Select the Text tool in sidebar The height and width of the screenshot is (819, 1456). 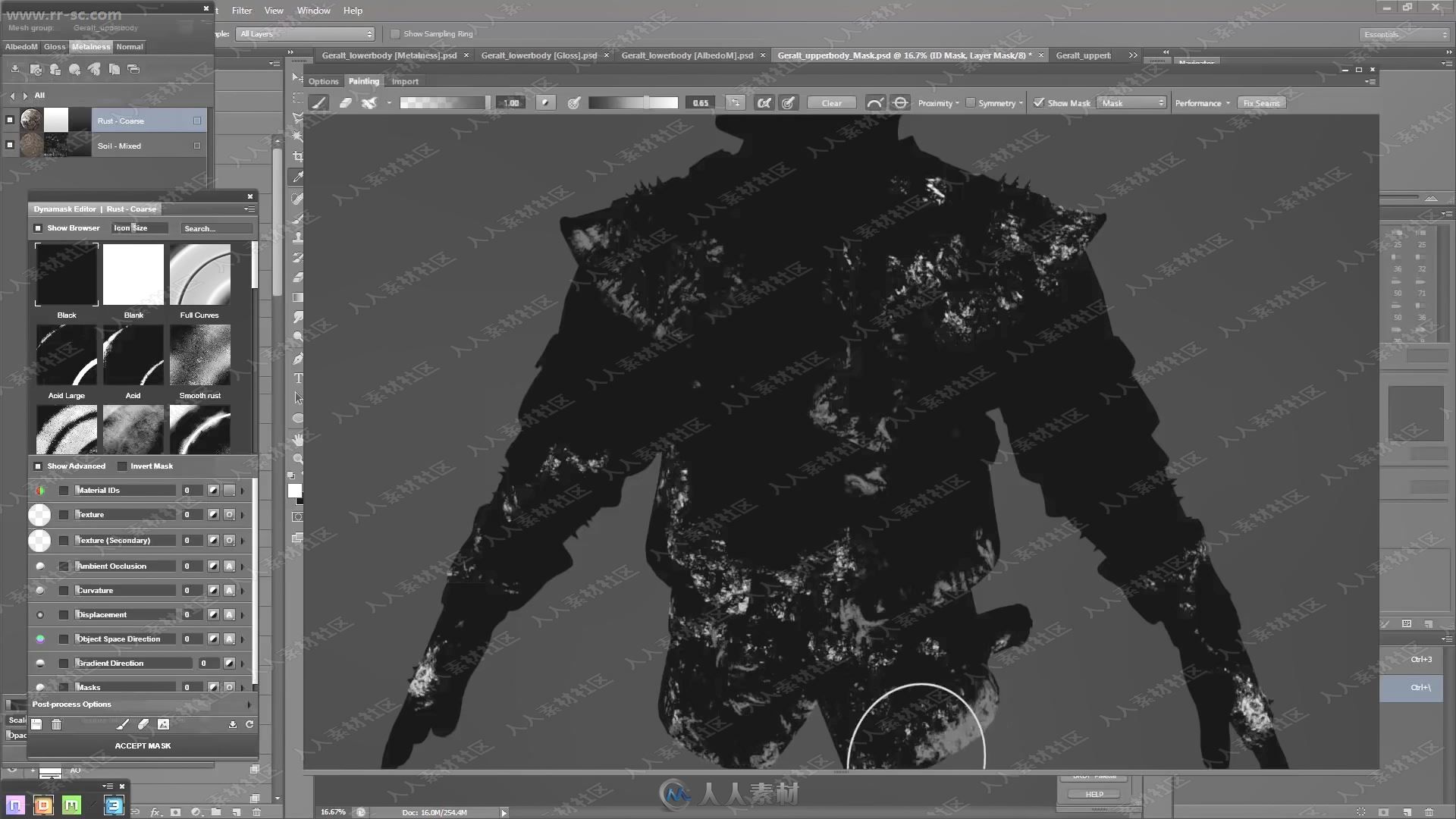298,378
